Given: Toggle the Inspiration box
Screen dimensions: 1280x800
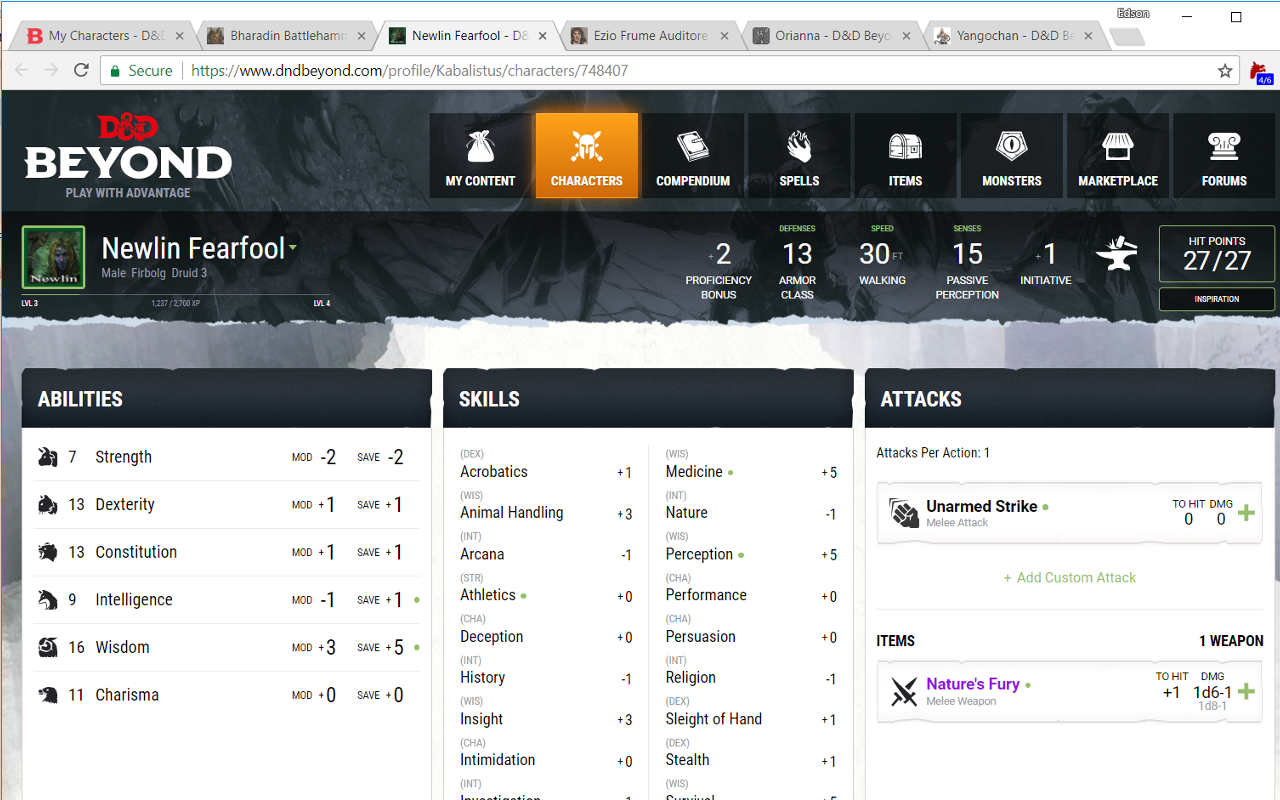Looking at the screenshot, I should (x=1217, y=299).
